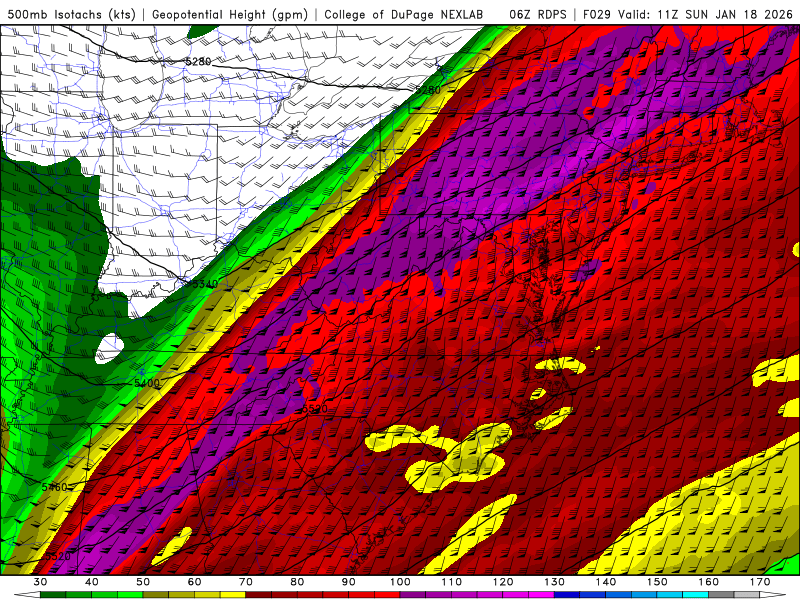Screen dimensions: 800x600
Task: Click the "Geopotential Height (gpm)" header text
Action: coord(230,15)
